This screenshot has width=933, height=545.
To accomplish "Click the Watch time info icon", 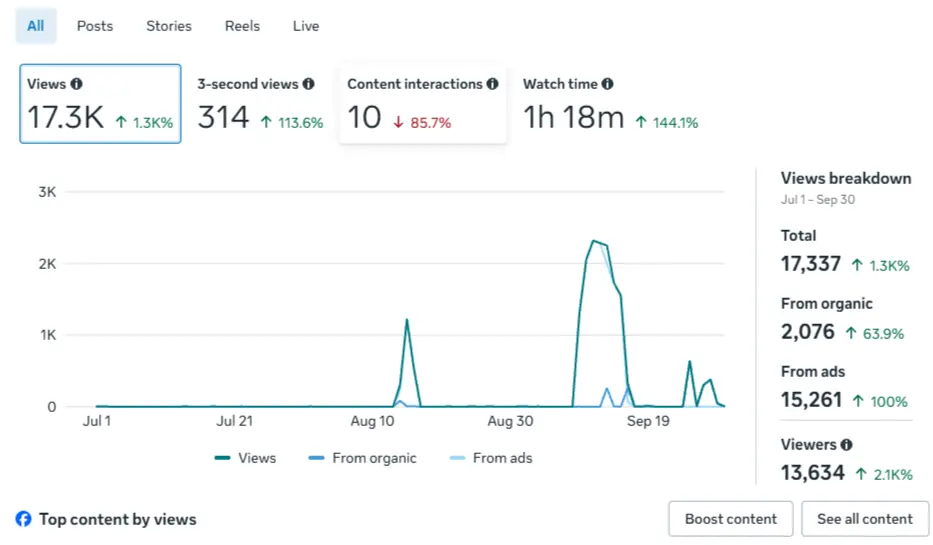I will (607, 84).
